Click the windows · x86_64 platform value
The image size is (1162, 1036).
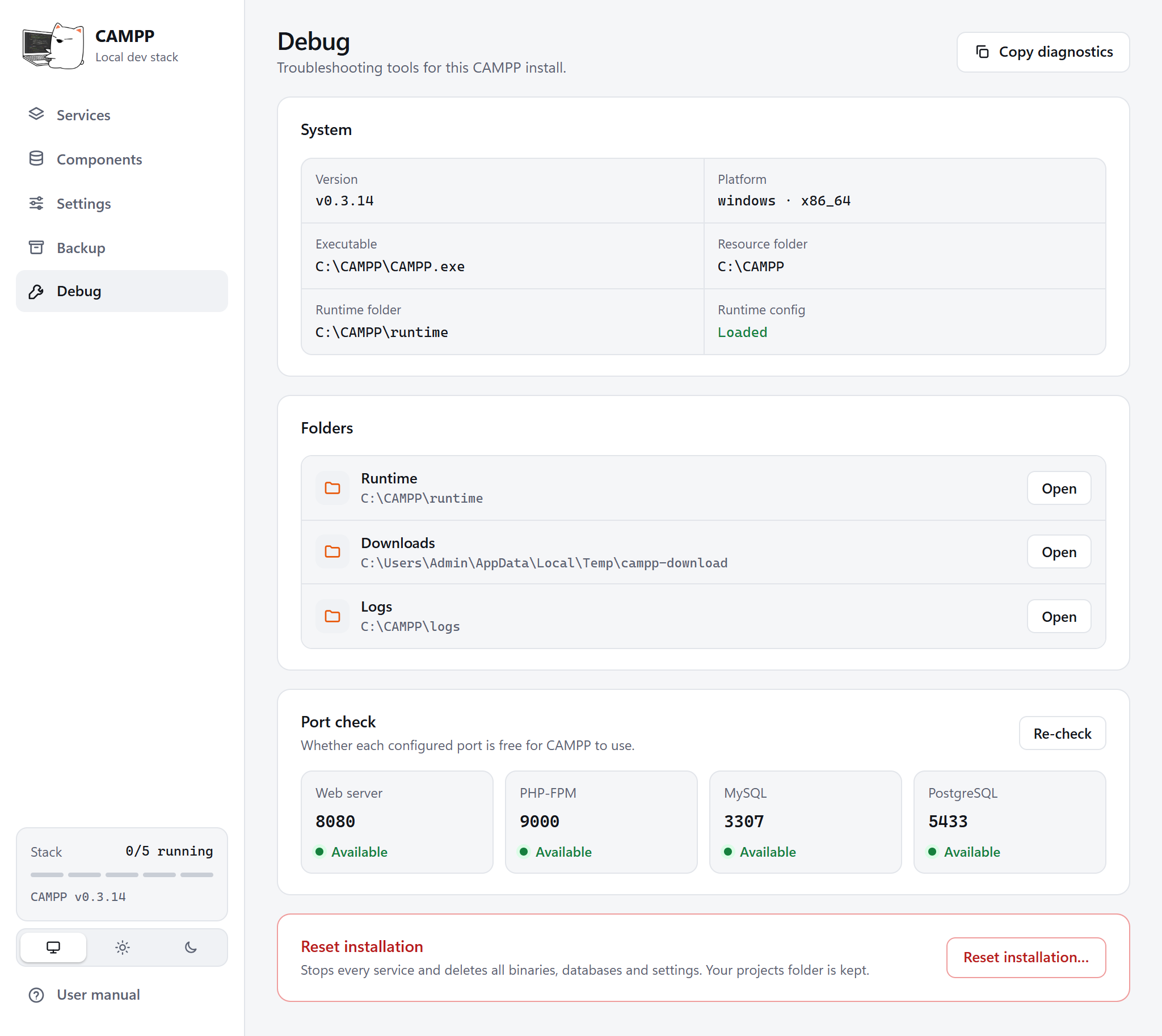[784, 201]
